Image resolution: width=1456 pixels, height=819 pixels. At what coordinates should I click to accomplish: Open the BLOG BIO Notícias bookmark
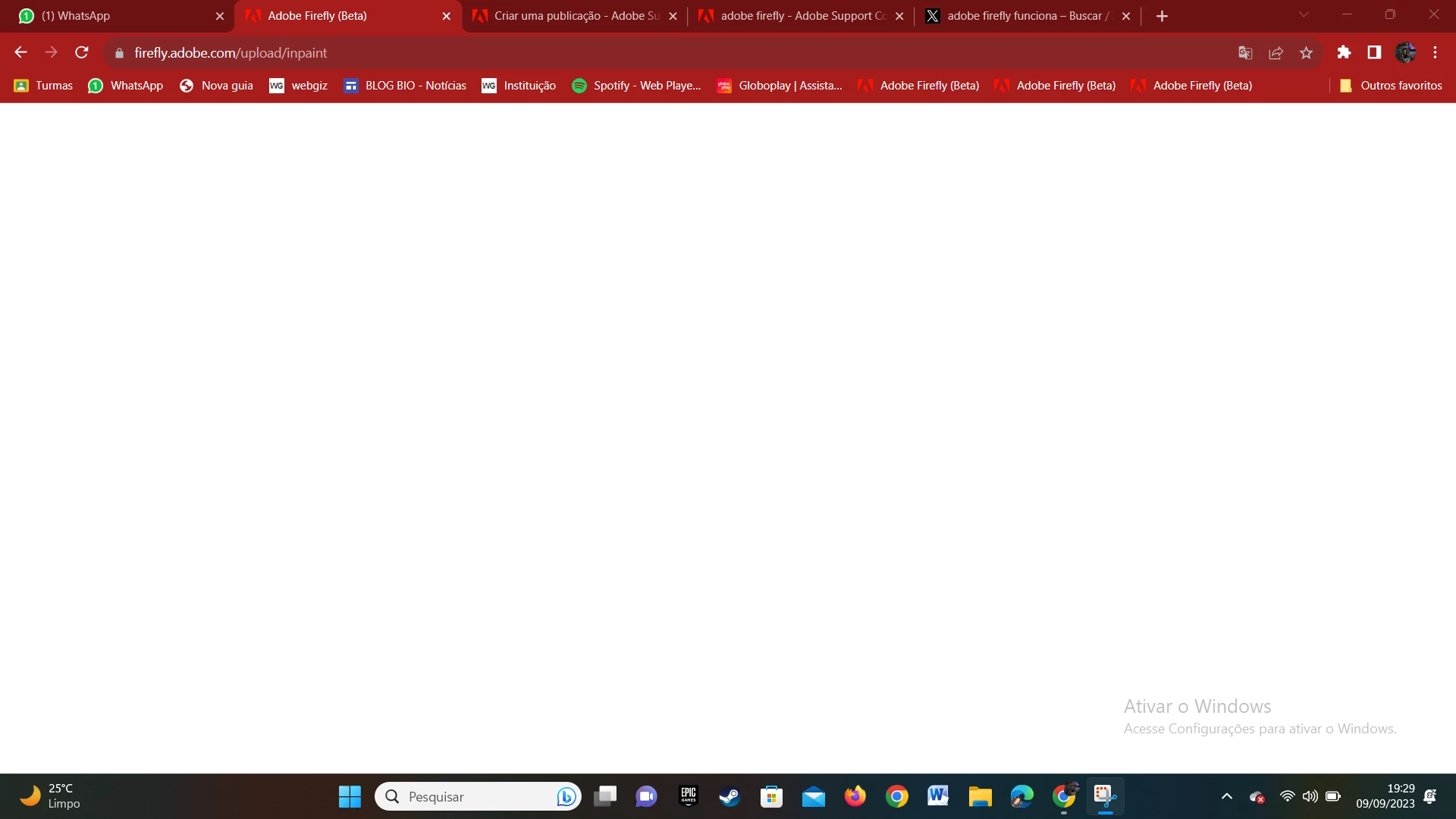tap(405, 86)
